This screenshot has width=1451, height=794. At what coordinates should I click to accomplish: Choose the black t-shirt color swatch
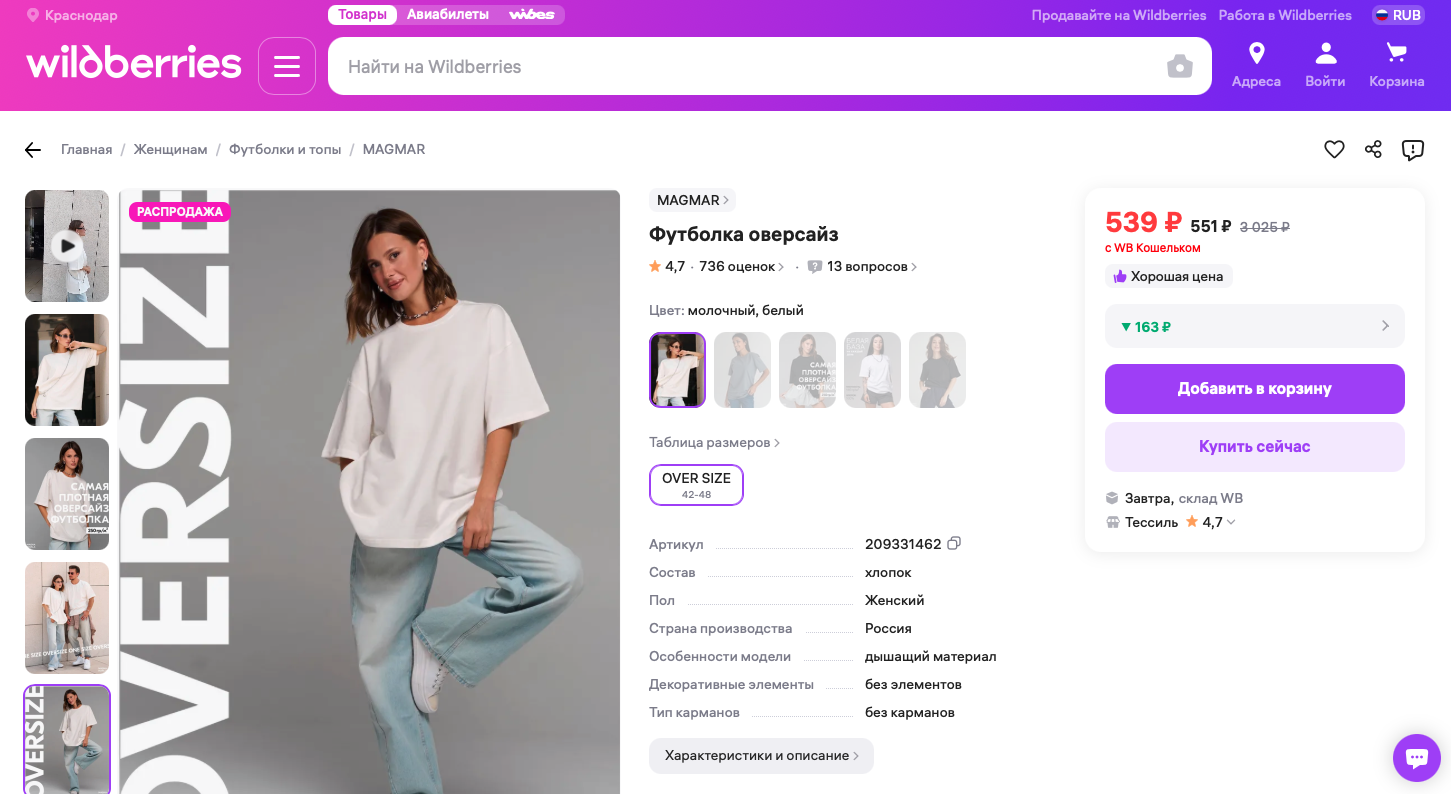point(937,370)
